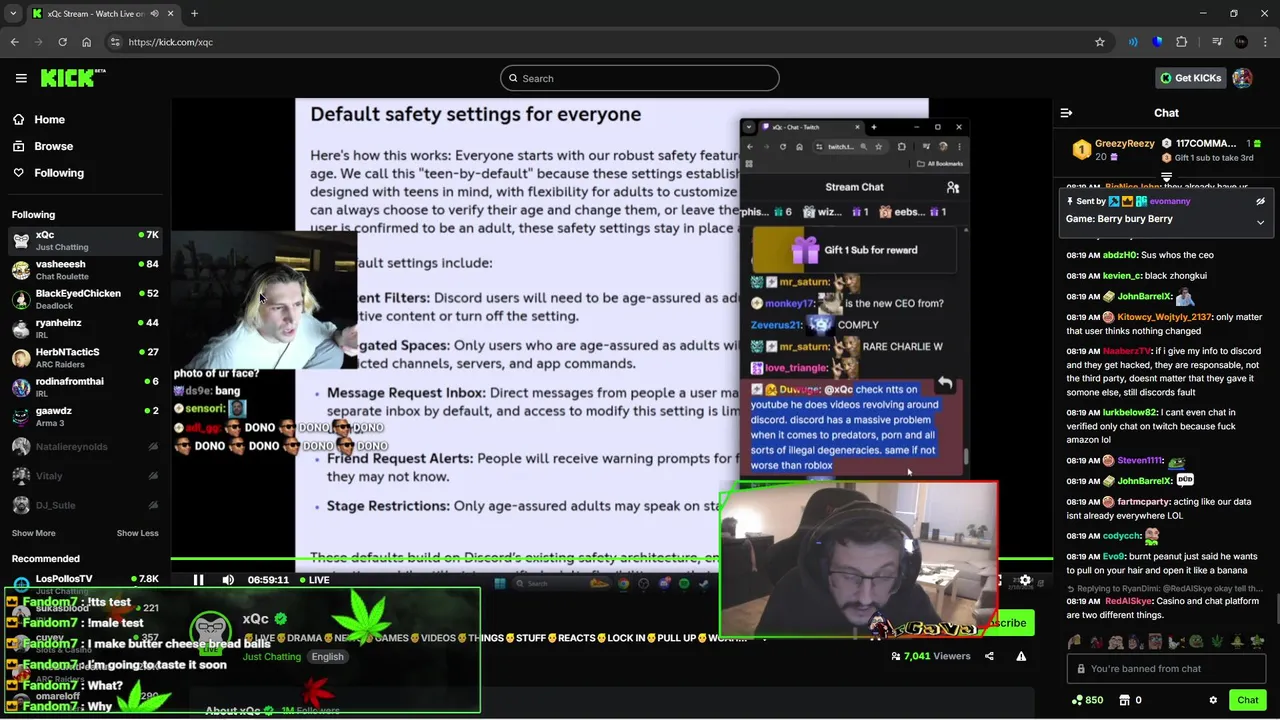This screenshot has height=720, width=1280.
Task: Expand the gift leaderboard handle
Action: tap(1166, 177)
